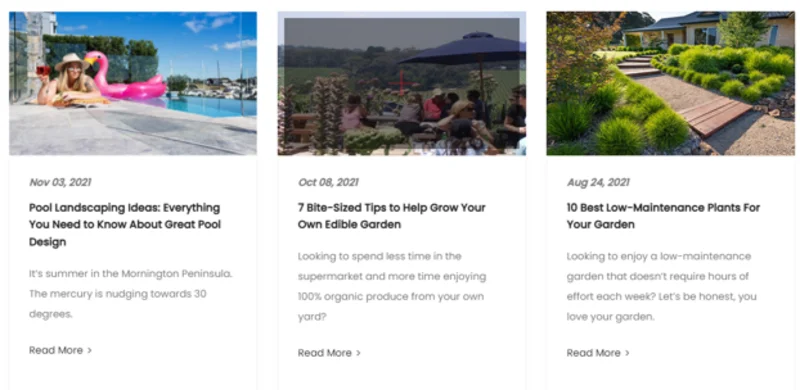Click Read More under the pool design post
The width and height of the screenshot is (800, 390).
[x=56, y=350]
